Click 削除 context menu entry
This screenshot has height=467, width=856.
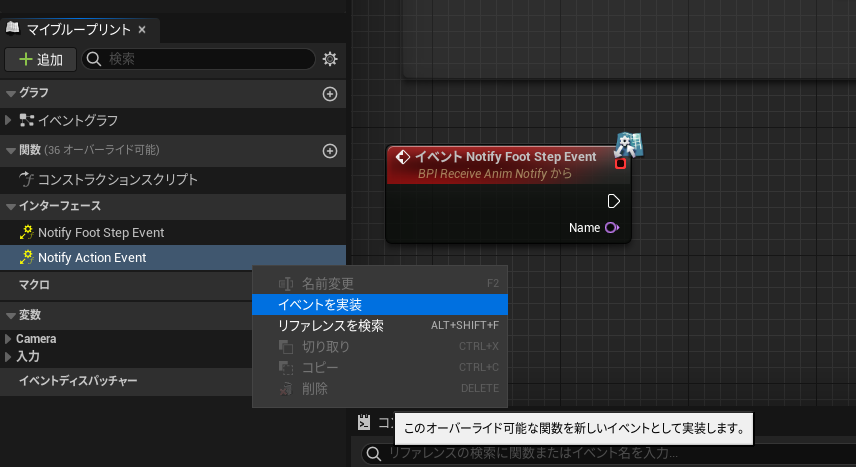pyautogui.click(x=380, y=389)
